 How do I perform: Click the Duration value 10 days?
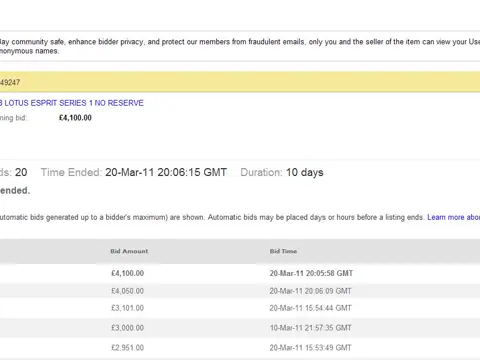pos(305,172)
